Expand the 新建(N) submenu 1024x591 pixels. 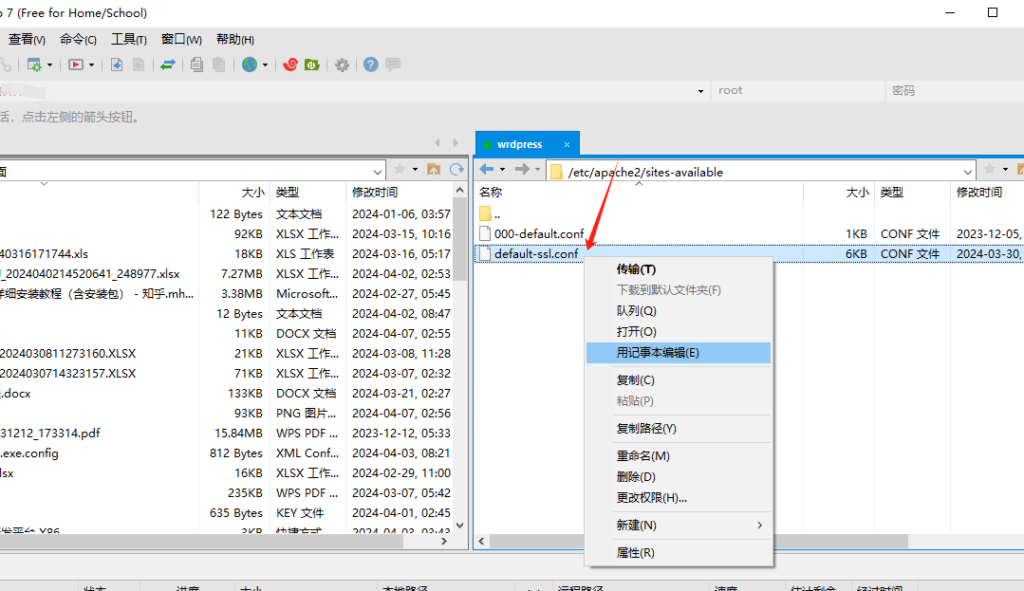679,525
